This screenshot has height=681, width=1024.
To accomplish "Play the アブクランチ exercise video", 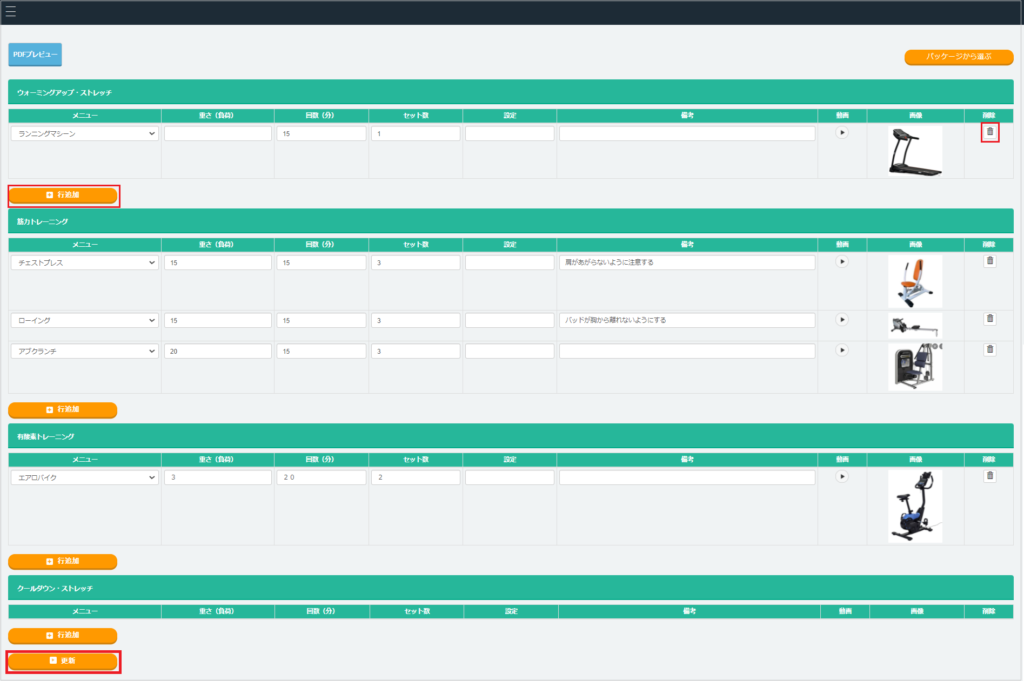I will (x=841, y=350).
